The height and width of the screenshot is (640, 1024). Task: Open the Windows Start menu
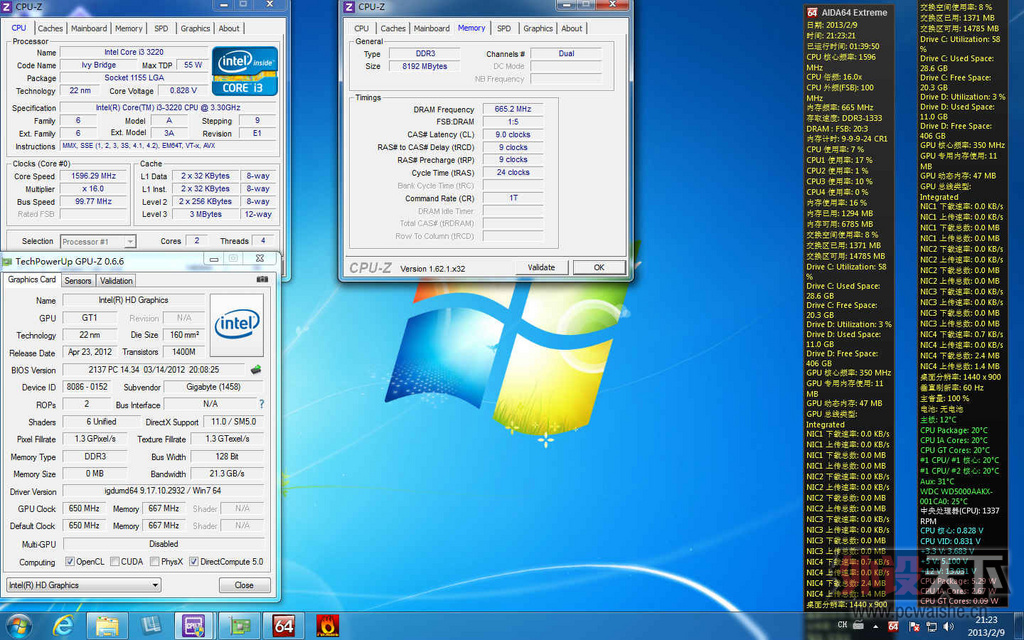(18, 626)
